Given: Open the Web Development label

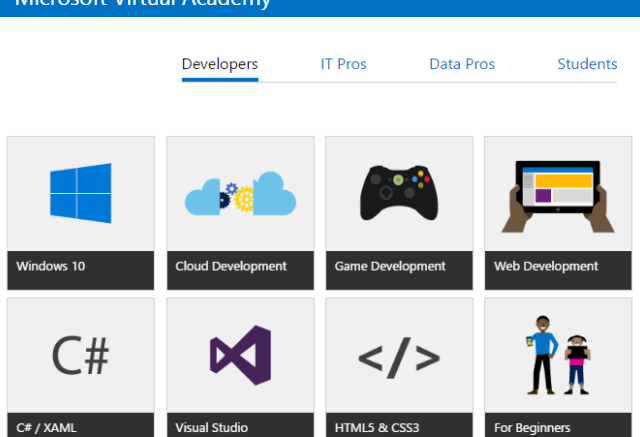Looking at the screenshot, I should pos(546,266).
